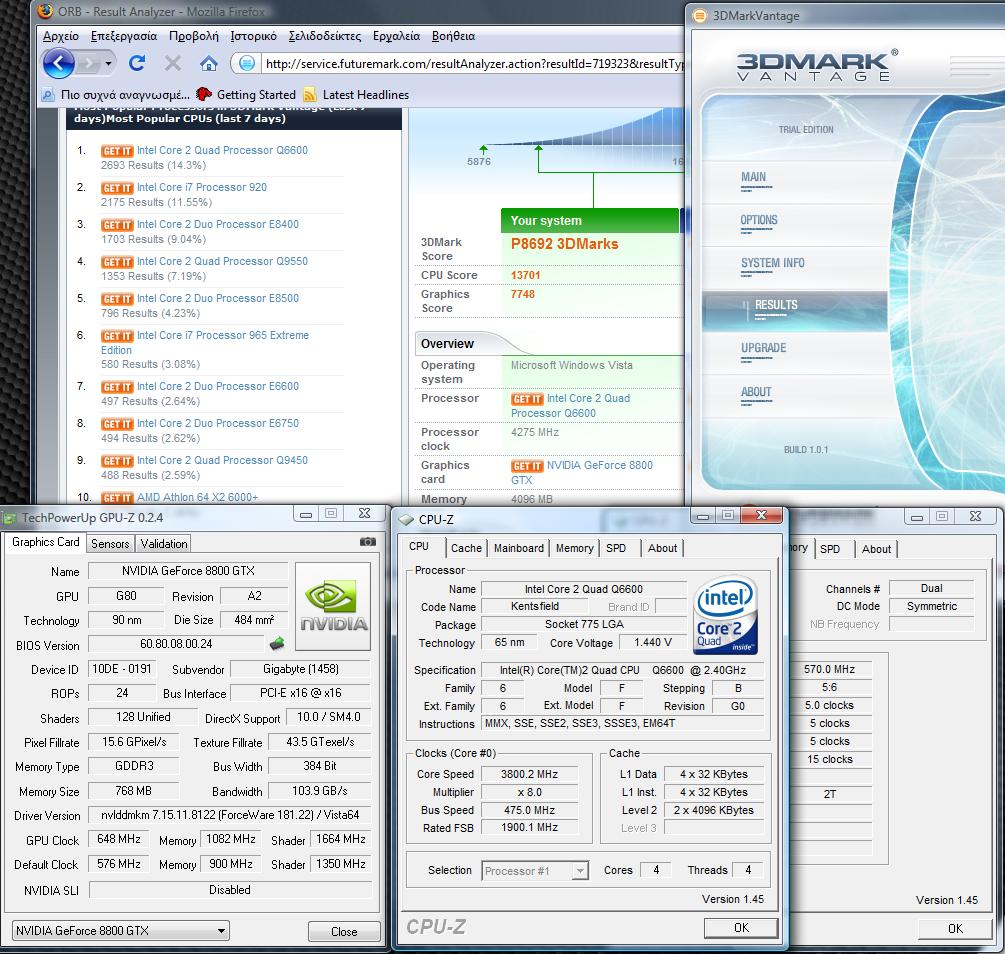1005x954 pixels.
Task: Open Intel Core 2 Quad Processor Q9550 link
Action: click(222, 261)
